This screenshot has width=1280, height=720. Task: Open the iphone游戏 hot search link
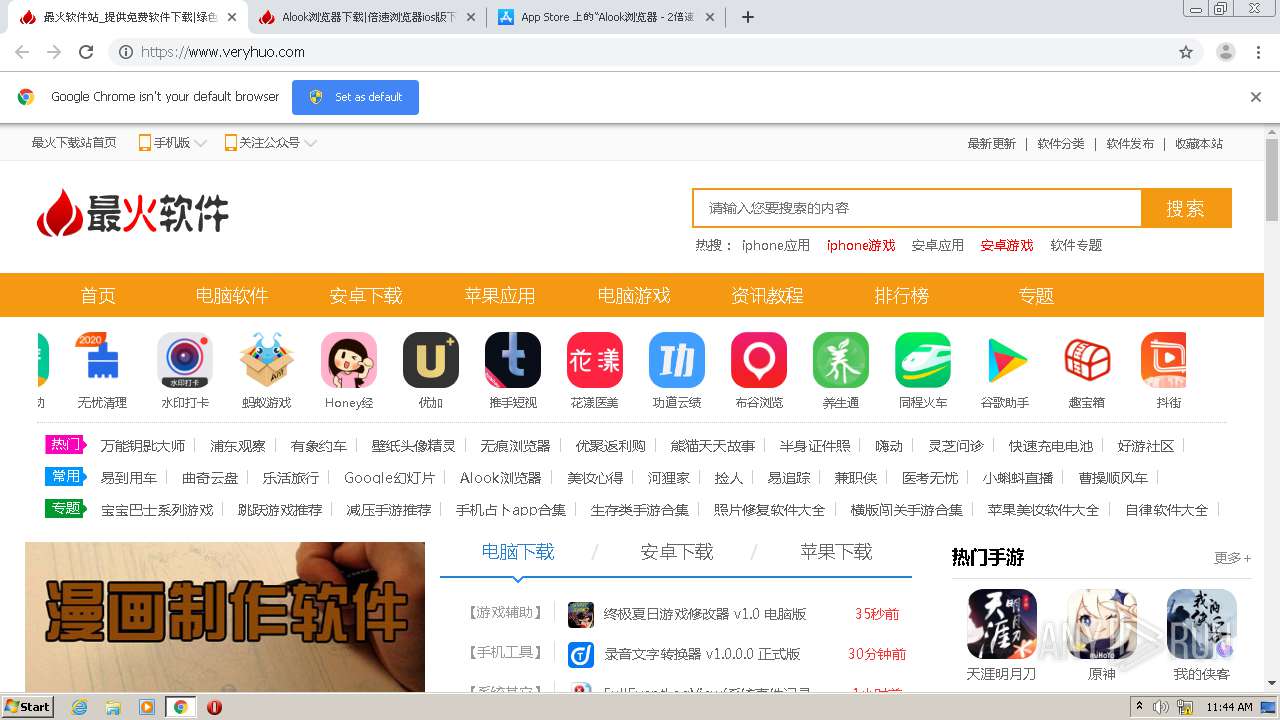pyautogui.click(x=861, y=245)
